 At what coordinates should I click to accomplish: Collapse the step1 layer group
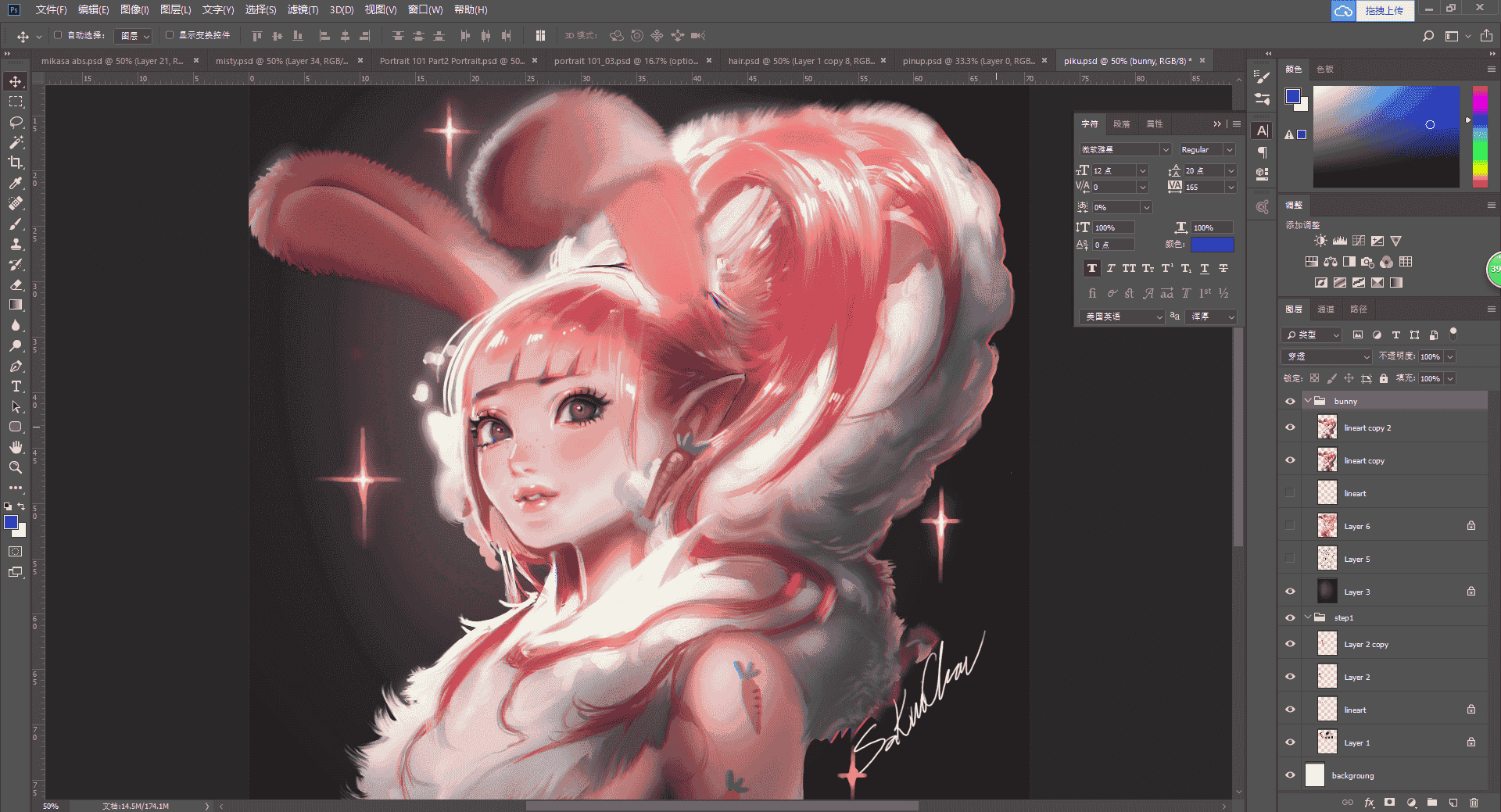1308,617
